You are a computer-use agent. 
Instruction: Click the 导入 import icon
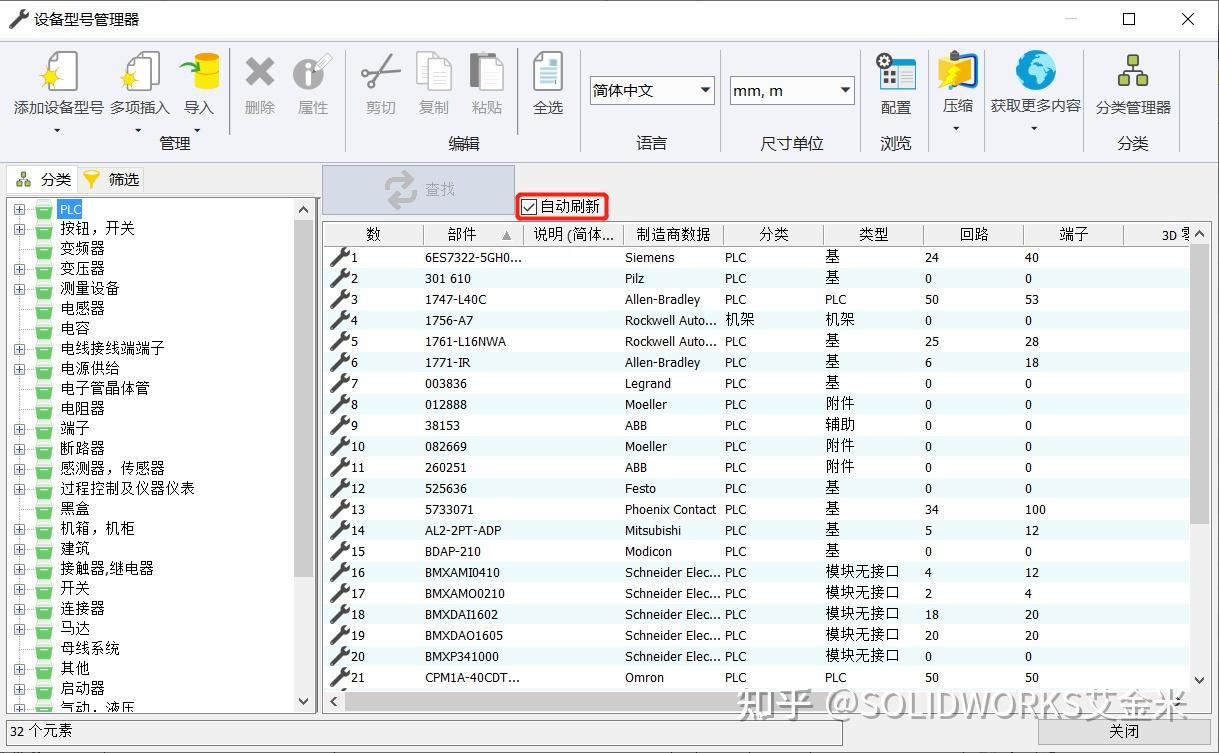point(199,73)
